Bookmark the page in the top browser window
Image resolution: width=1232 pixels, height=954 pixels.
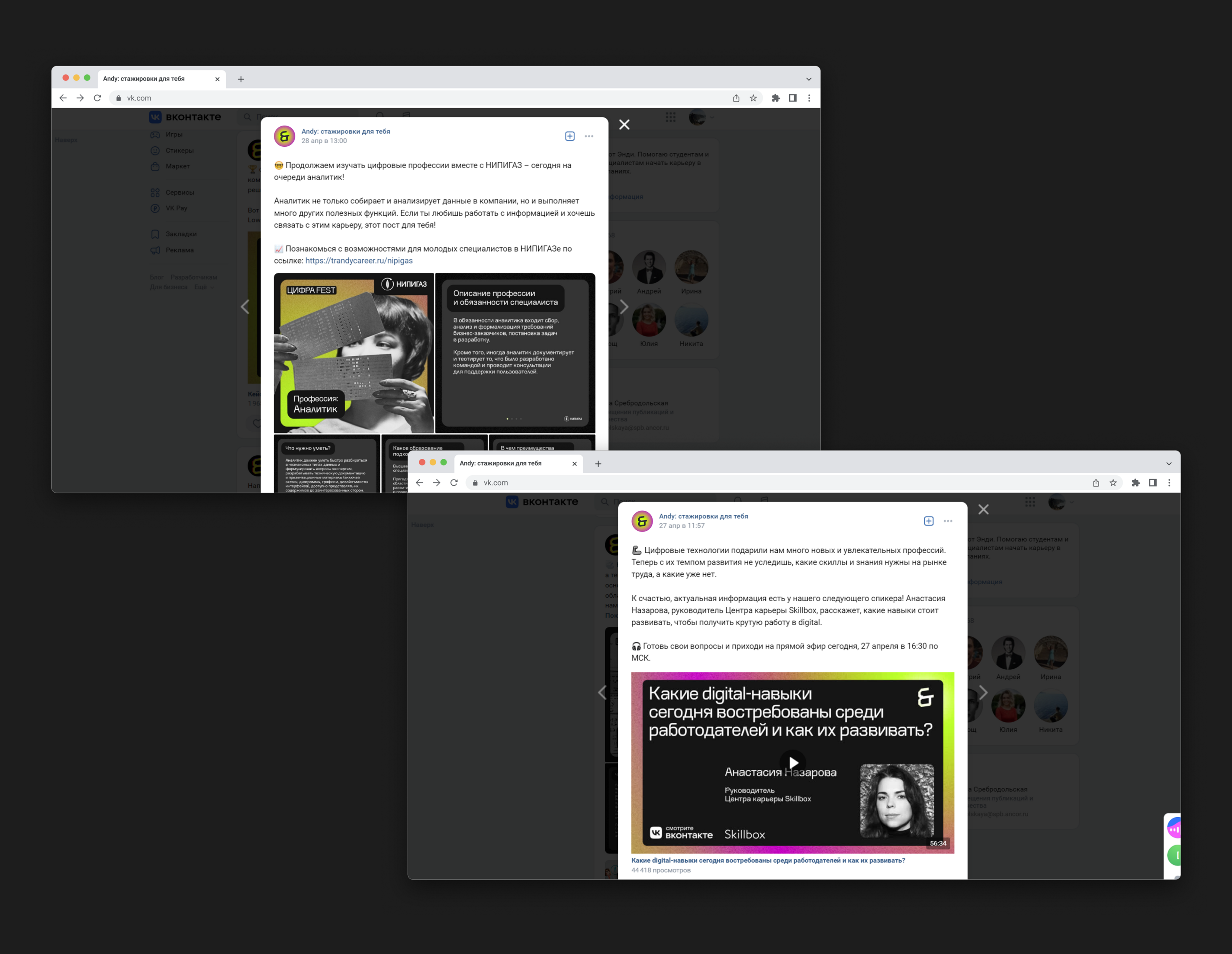[753, 98]
